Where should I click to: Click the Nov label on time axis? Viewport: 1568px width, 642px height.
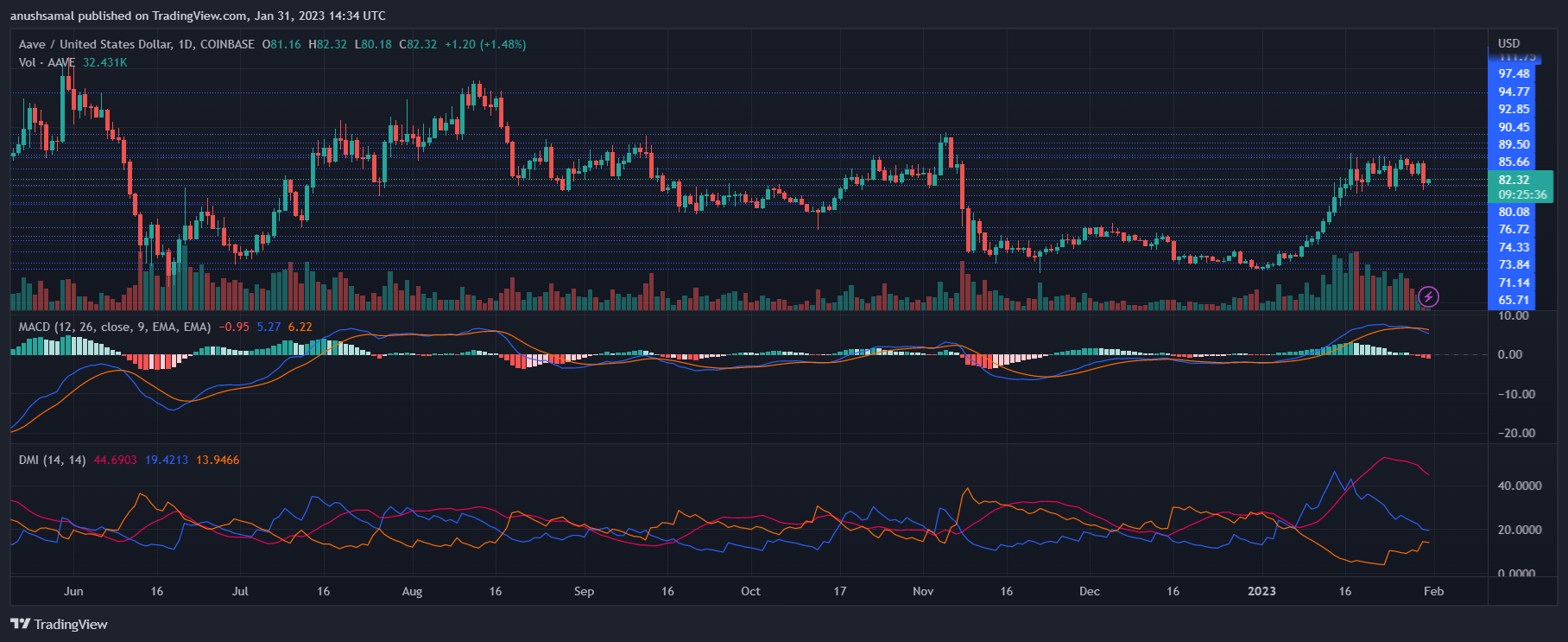(923, 591)
